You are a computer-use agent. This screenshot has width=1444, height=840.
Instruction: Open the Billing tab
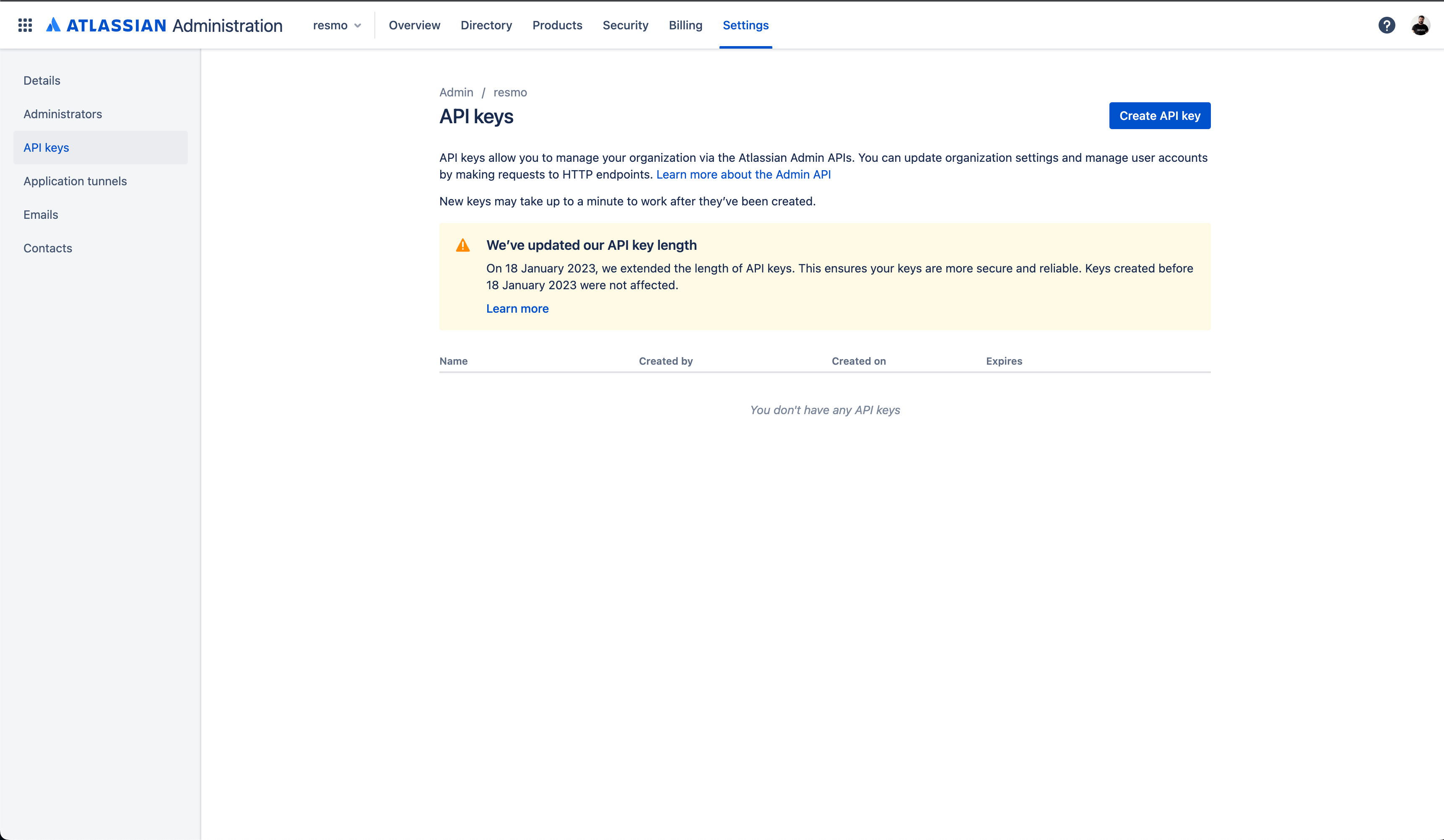(x=686, y=25)
